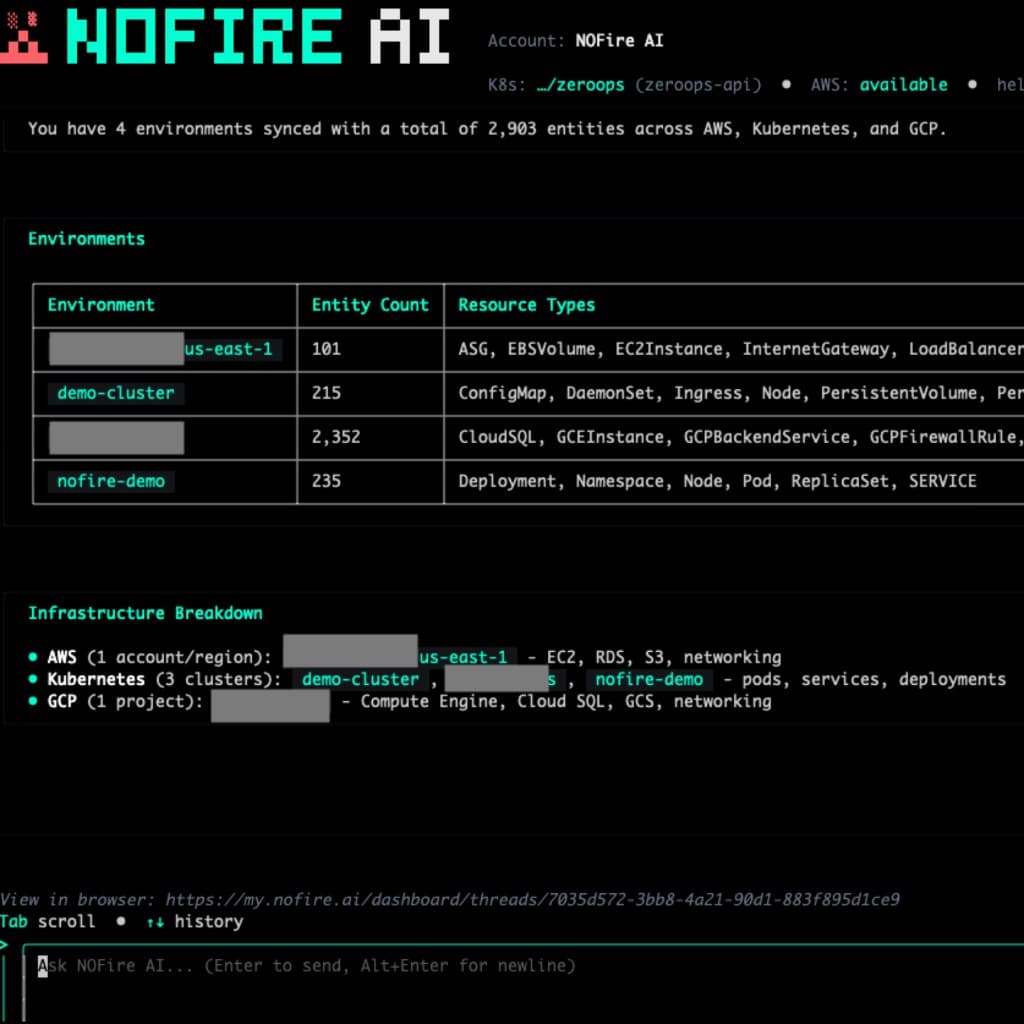Click the 'Environment' column header
The width and height of the screenshot is (1024, 1024).
pos(101,305)
